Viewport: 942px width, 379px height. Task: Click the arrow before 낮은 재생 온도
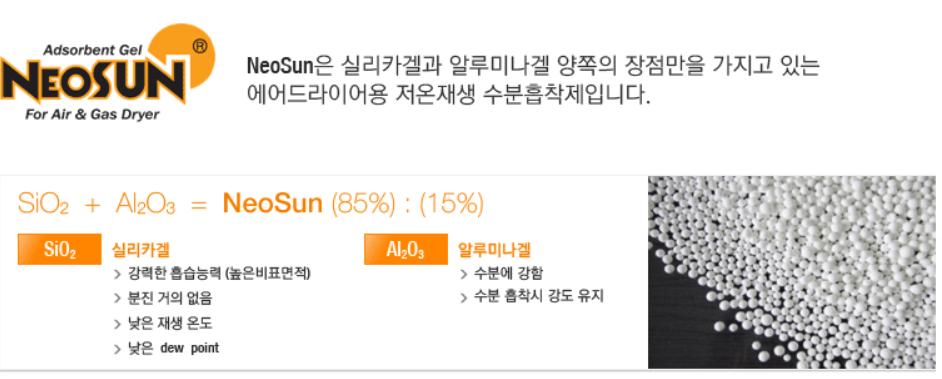(x=117, y=324)
